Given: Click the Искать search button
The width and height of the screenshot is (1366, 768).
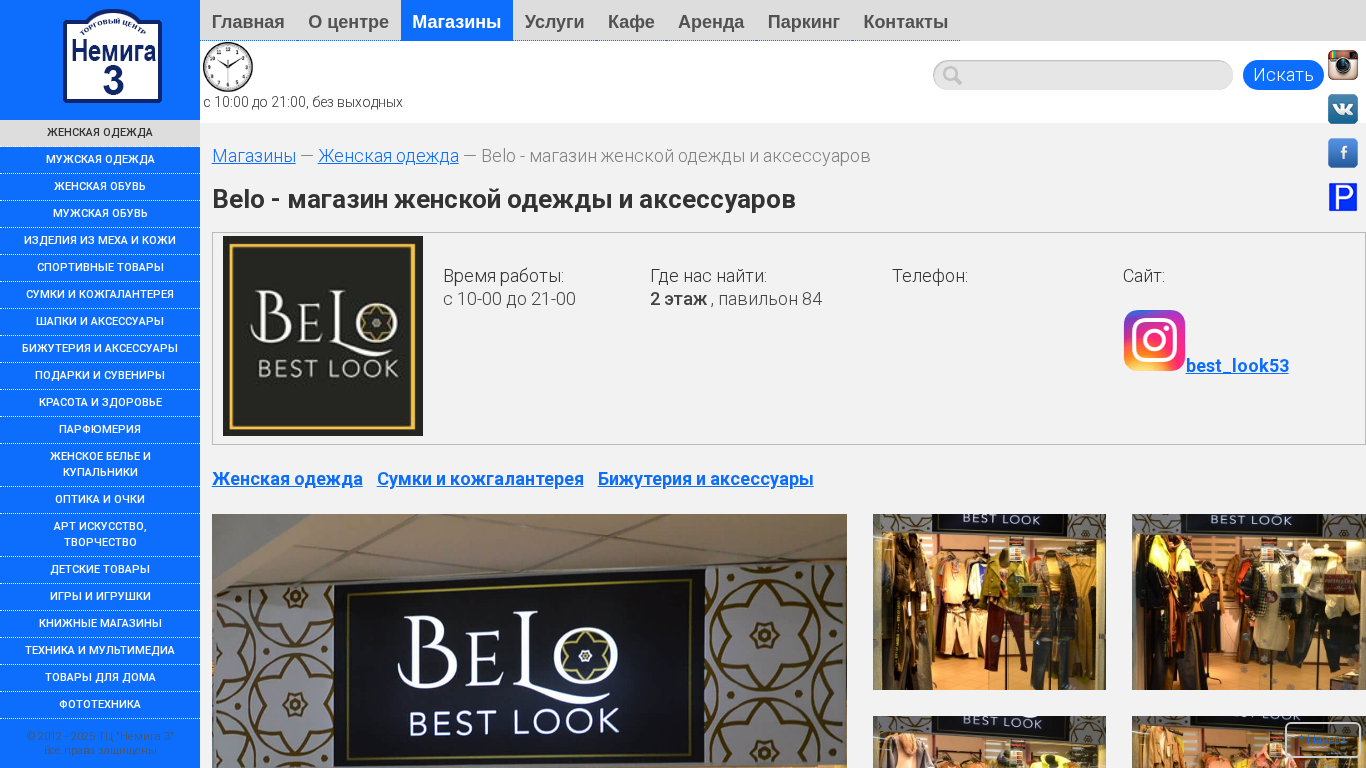Looking at the screenshot, I should pos(1283,75).
